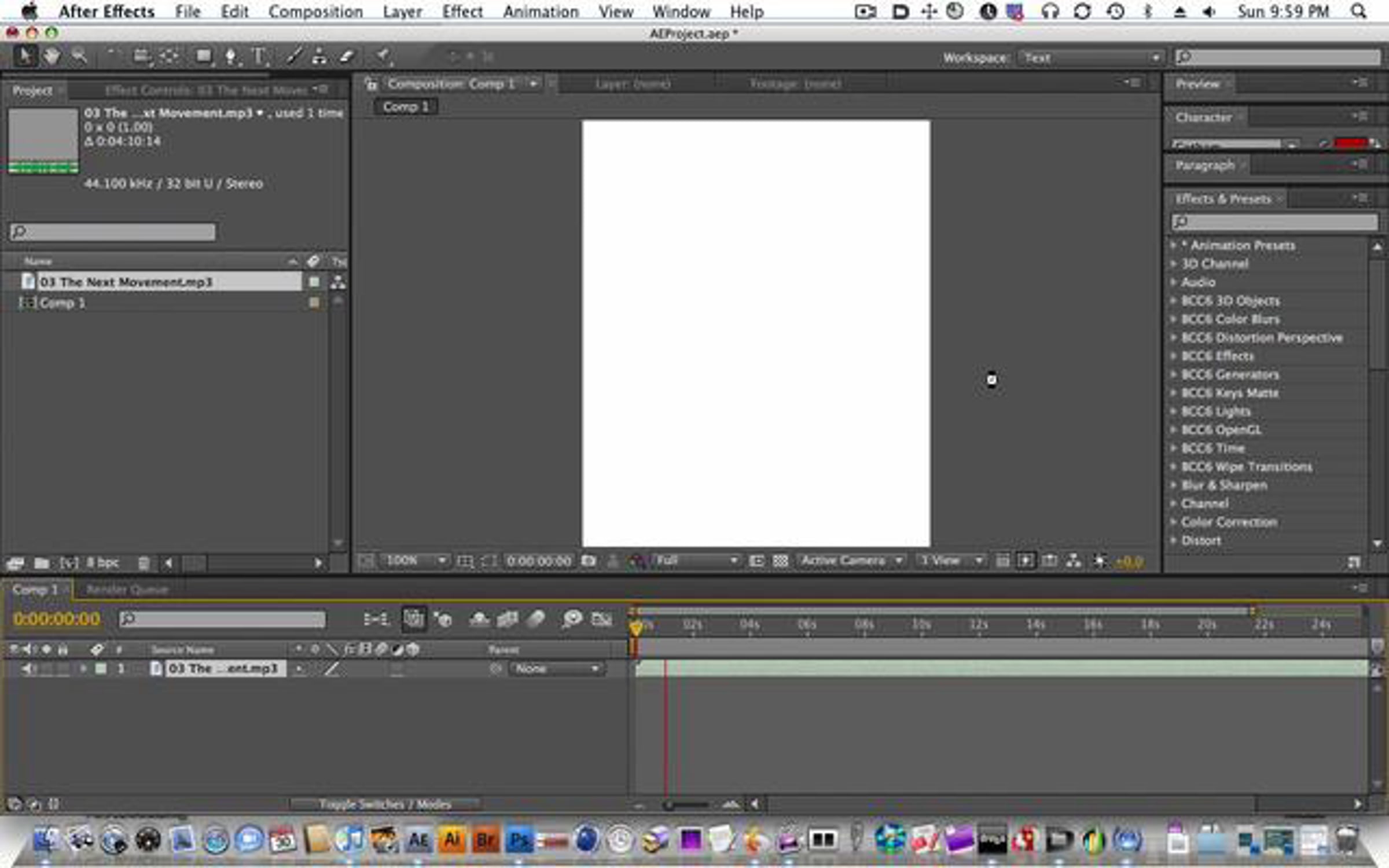This screenshot has height=868, width=1389.
Task: Switch to the Render Queue tab
Action: (x=127, y=590)
